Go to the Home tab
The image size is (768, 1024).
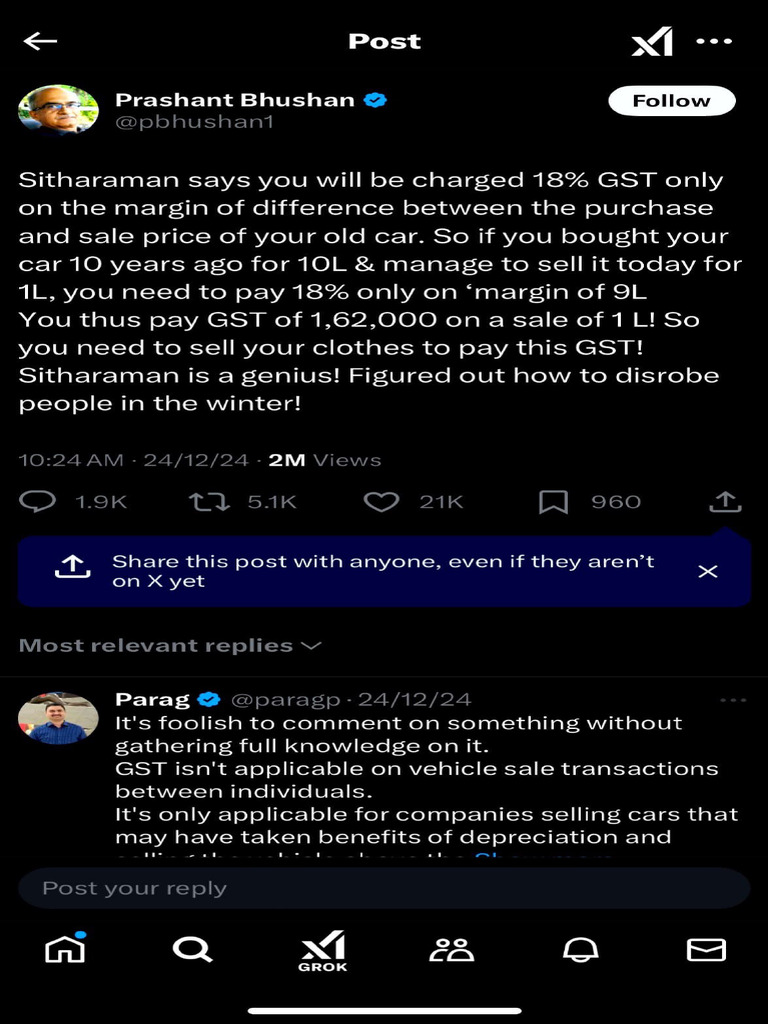tap(65, 949)
